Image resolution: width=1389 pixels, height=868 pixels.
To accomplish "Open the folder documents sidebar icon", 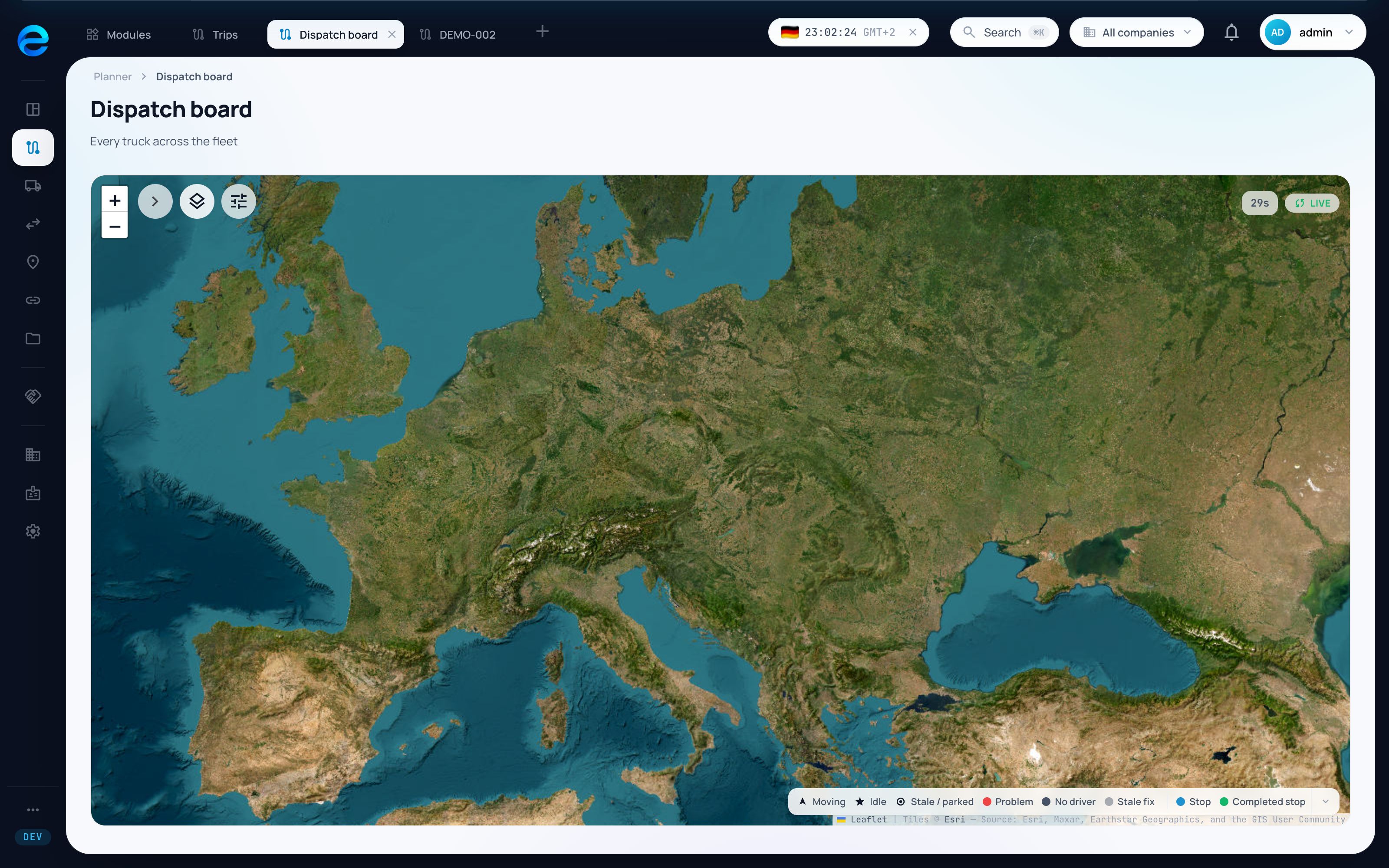I will click(33, 338).
